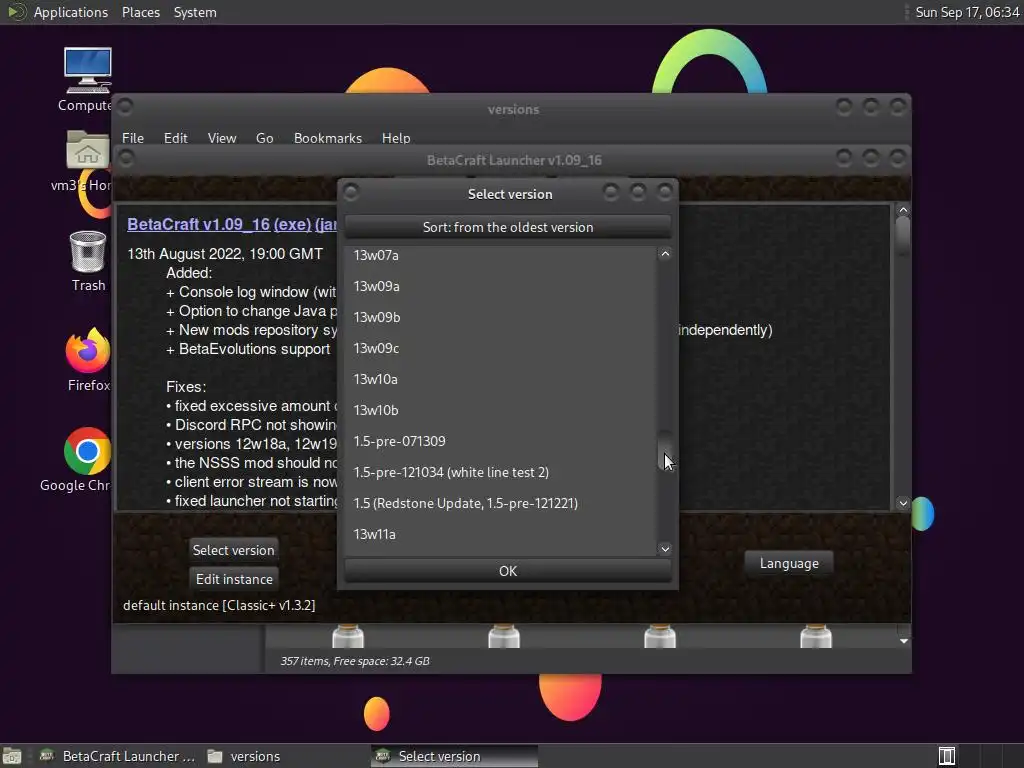Viewport: 1024px width, 768px height.
Task: Open the Trash desktop icon
Action: click(x=88, y=261)
